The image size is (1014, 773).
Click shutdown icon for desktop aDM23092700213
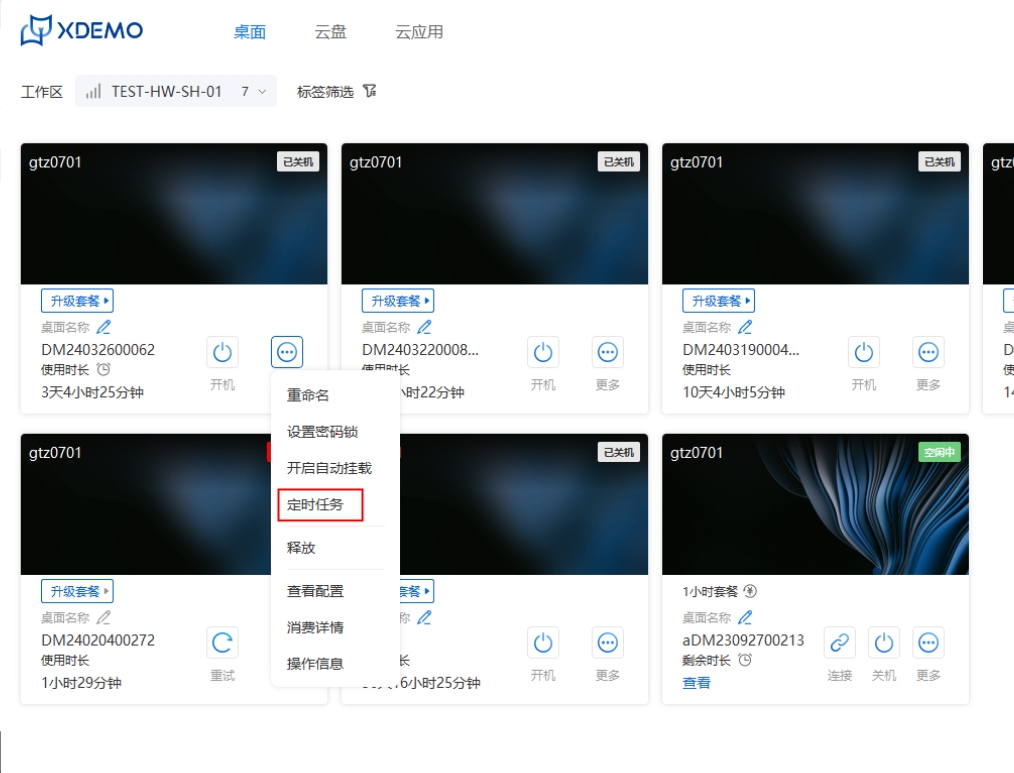(884, 643)
